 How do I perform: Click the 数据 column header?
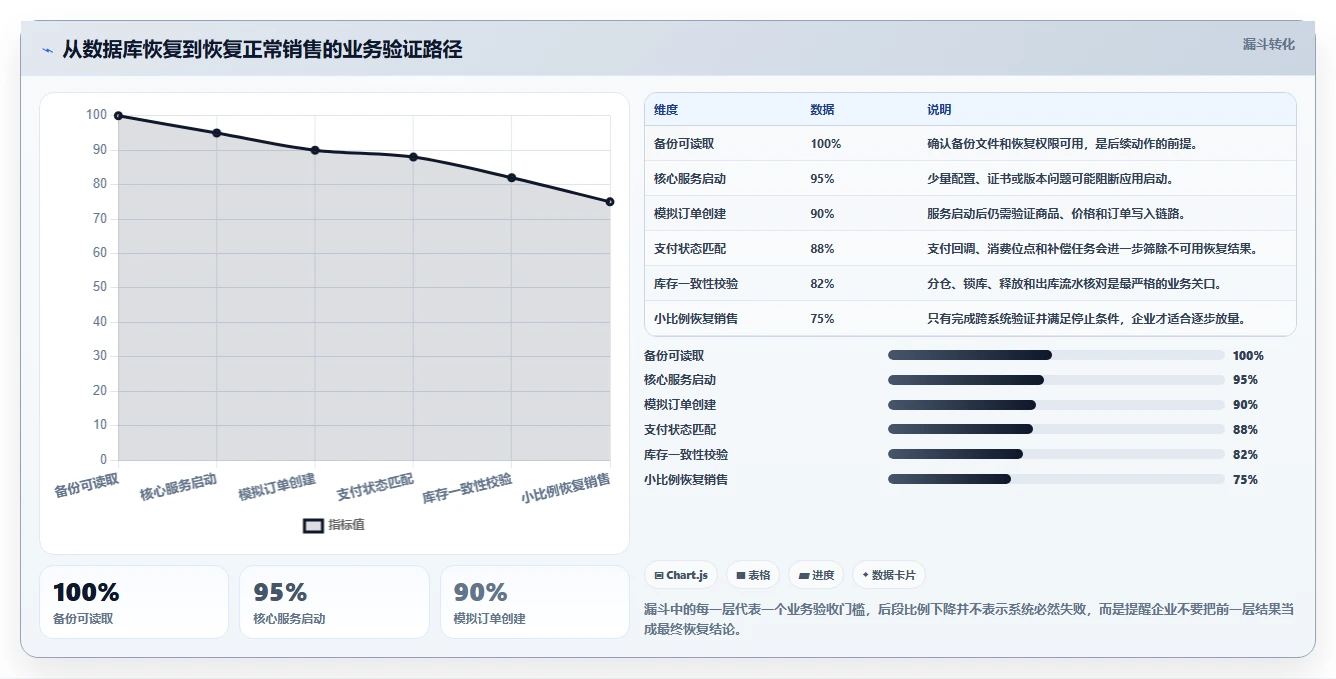(822, 110)
